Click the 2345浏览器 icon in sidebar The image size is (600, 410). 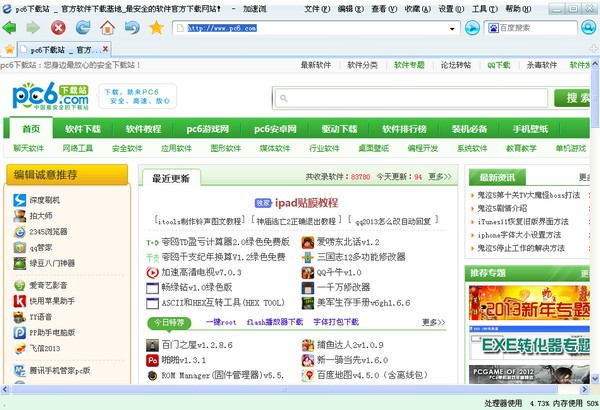pos(19,231)
